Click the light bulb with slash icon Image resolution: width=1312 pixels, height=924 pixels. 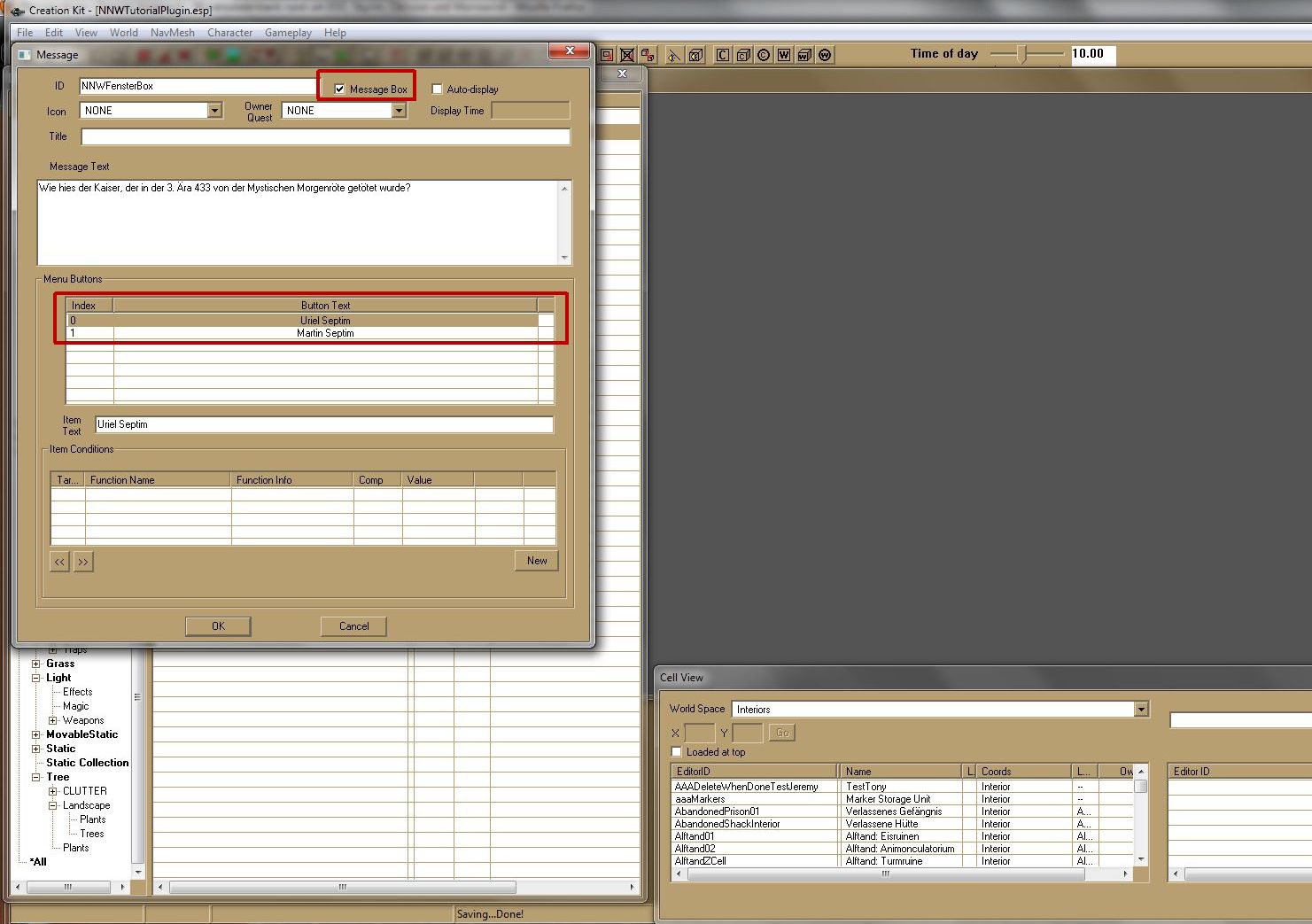(674, 55)
